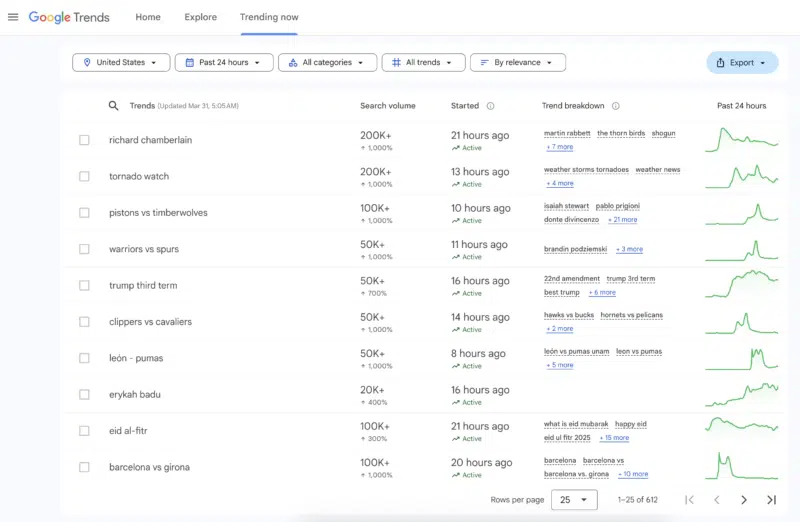This screenshot has height=522, width=800.
Task: Tick the clippers vs cavaliers checkbox
Action: coord(84,321)
